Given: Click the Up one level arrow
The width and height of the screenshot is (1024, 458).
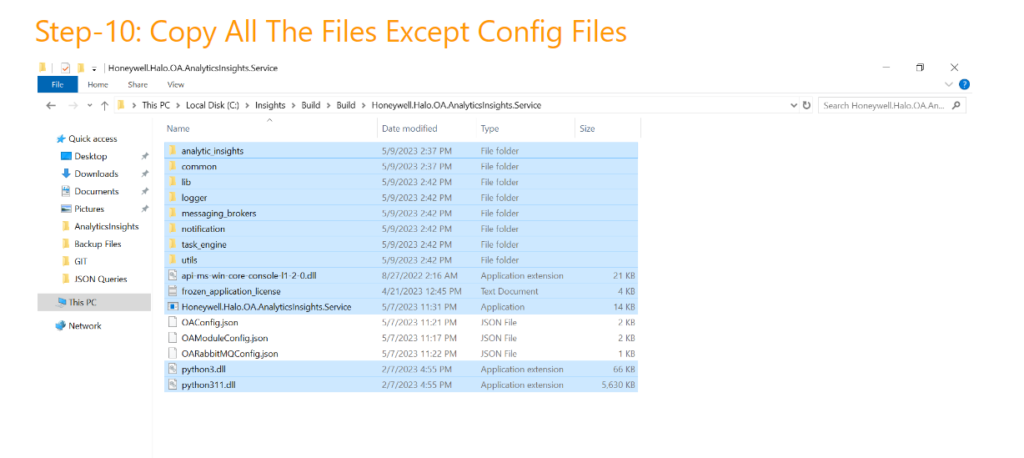Looking at the screenshot, I should point(104,105).
